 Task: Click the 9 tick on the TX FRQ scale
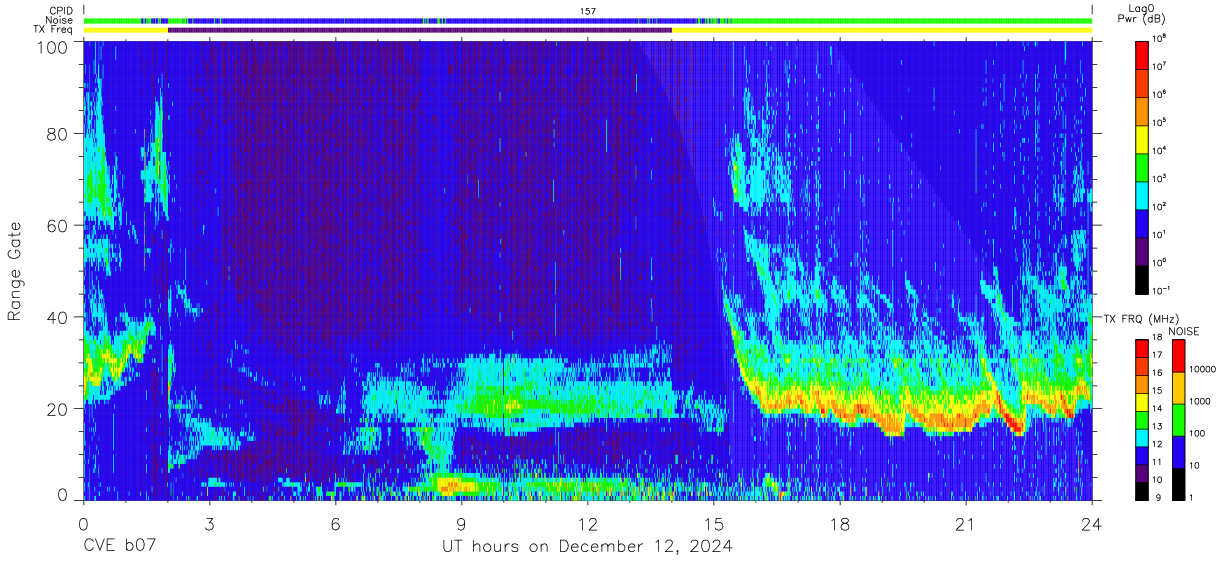pyautogui.click(x=1156, y=499)
